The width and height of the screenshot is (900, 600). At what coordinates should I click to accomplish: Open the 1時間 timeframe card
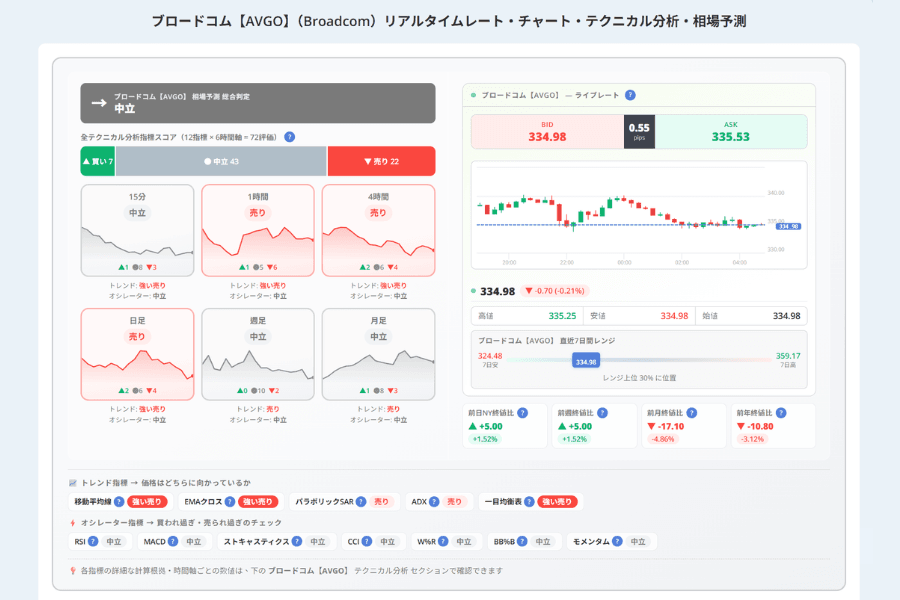[x=258, y=230]
